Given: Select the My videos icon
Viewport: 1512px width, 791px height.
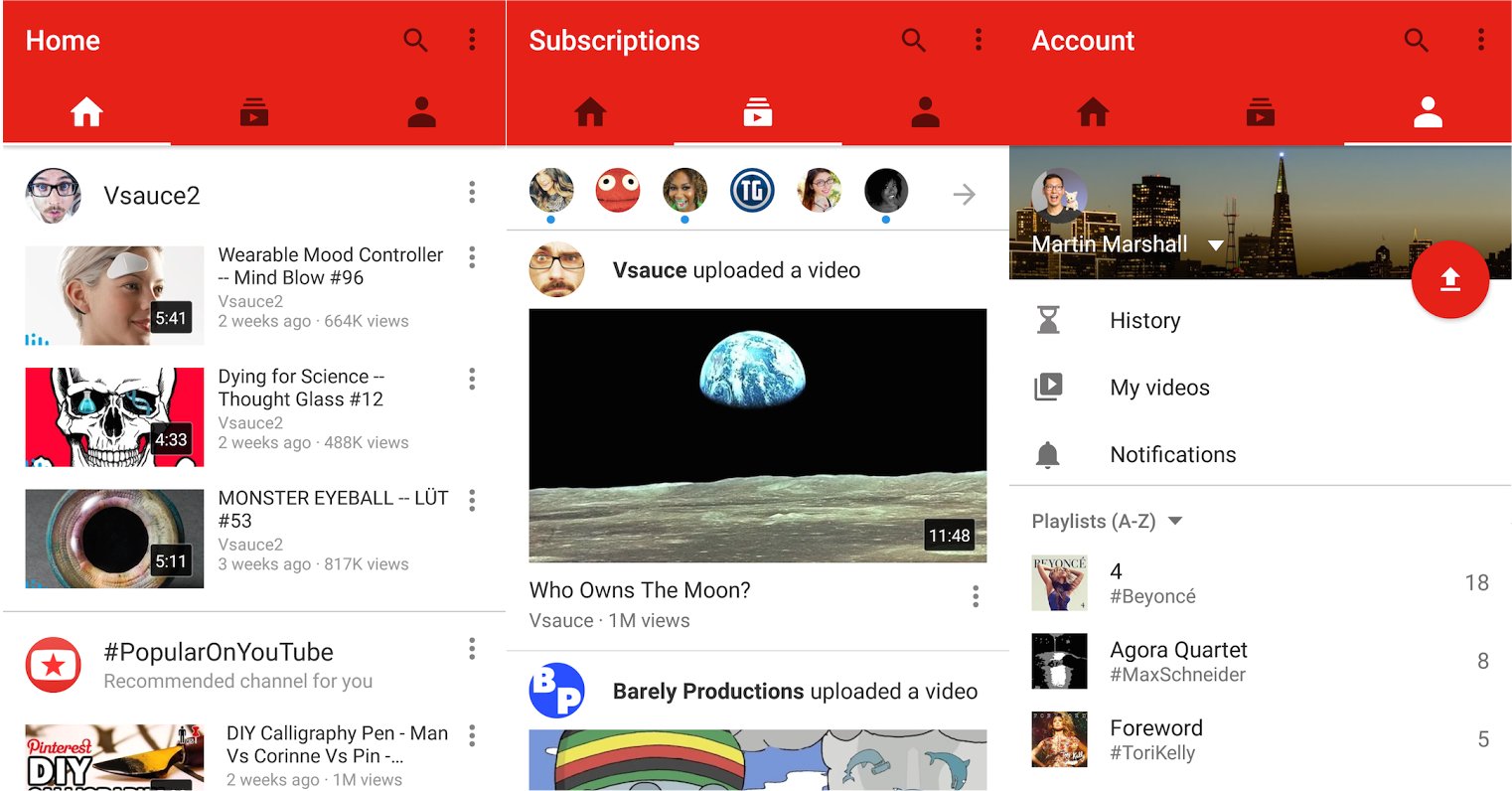Looking at the screenshot, I should click(x=1048, y=388).
